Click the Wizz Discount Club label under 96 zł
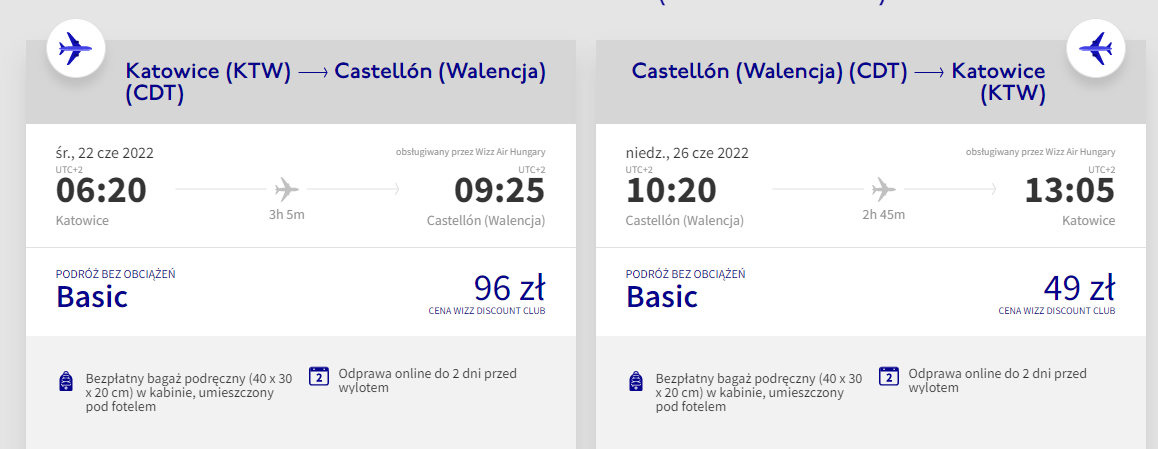Screen dimensions: 1158x449 [486, 311]
